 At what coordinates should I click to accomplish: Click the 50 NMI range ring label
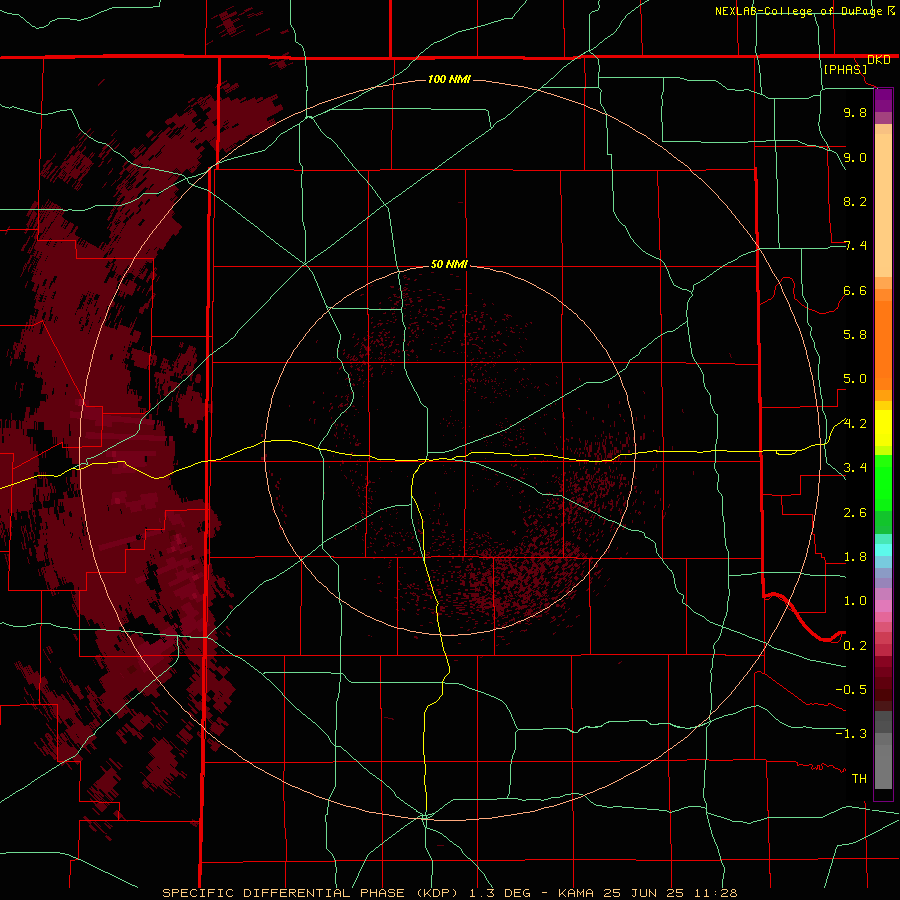pyautogui.click(x=449, y=265)
